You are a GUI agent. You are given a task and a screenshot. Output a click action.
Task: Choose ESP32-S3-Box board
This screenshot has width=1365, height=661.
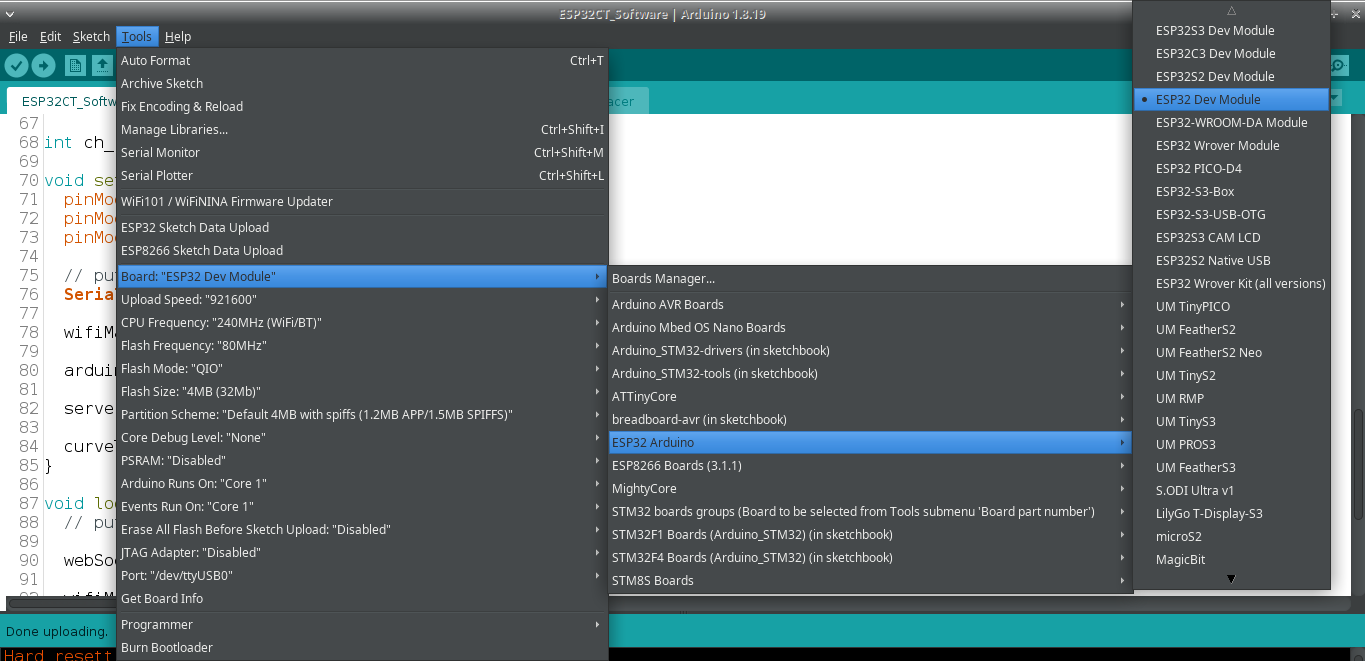pos(1231,191)
